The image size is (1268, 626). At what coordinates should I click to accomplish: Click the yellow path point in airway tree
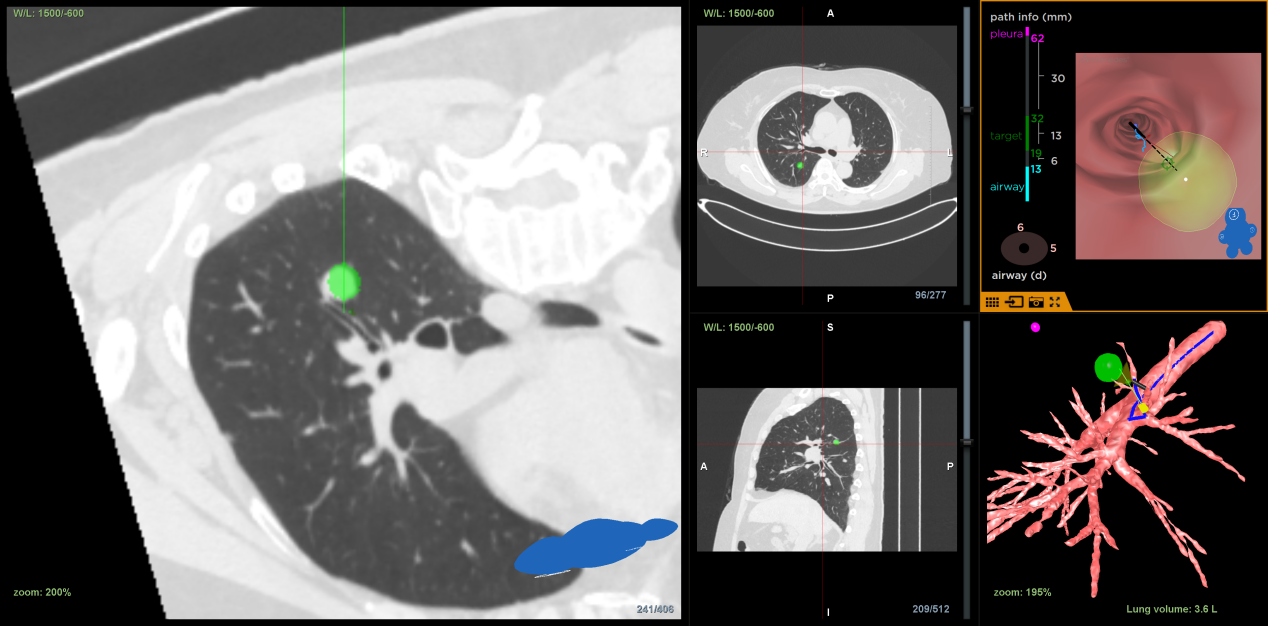pos(1142,408)
